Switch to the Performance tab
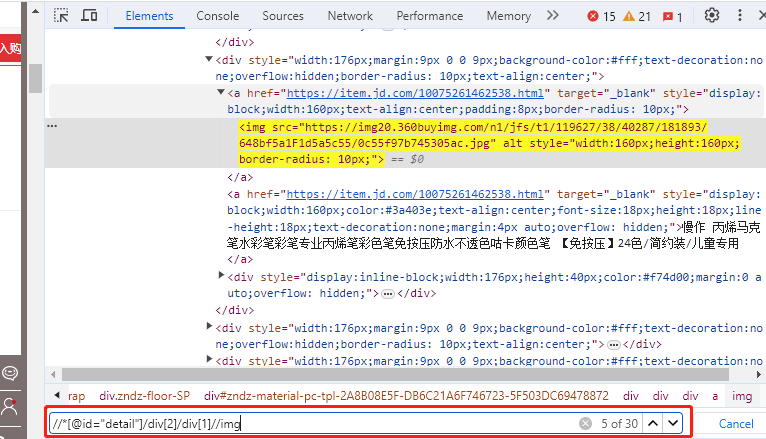766x439 pixels. (x=429, y=16)
